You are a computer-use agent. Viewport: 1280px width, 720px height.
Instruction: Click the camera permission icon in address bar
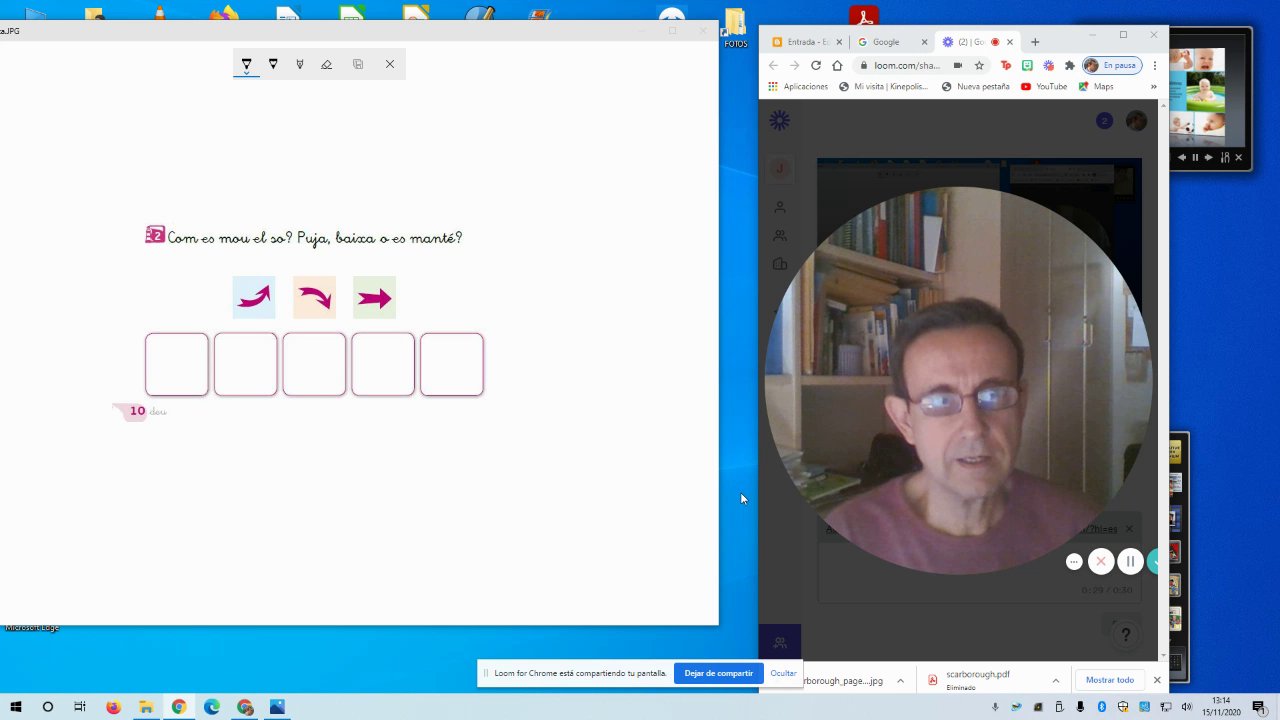tap(958, 65)
